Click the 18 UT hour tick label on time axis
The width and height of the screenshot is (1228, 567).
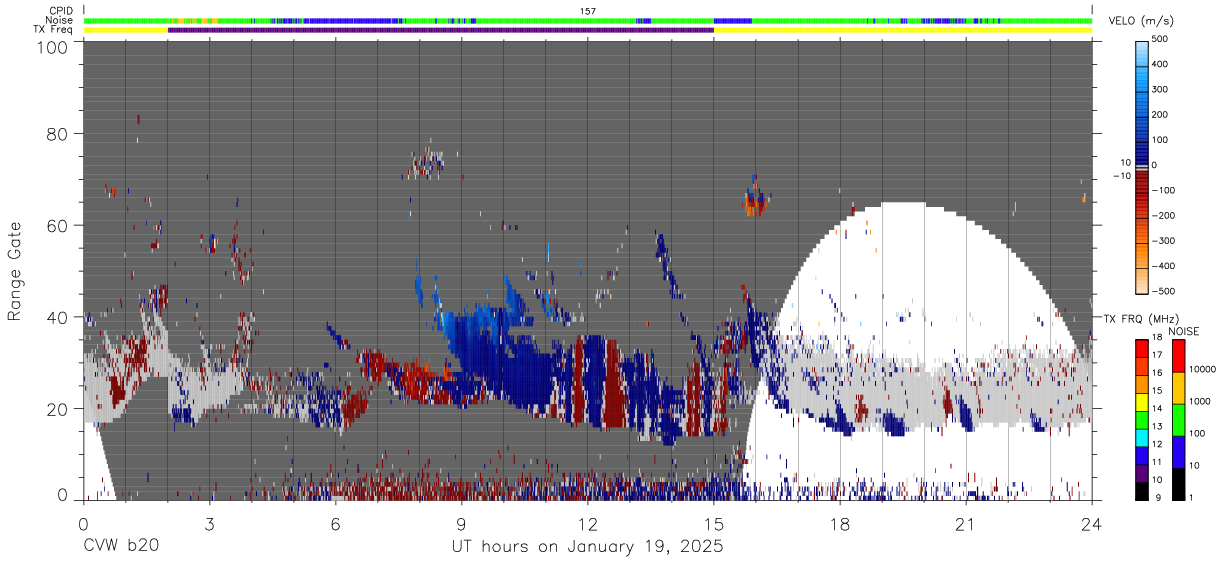click(839, 523)
